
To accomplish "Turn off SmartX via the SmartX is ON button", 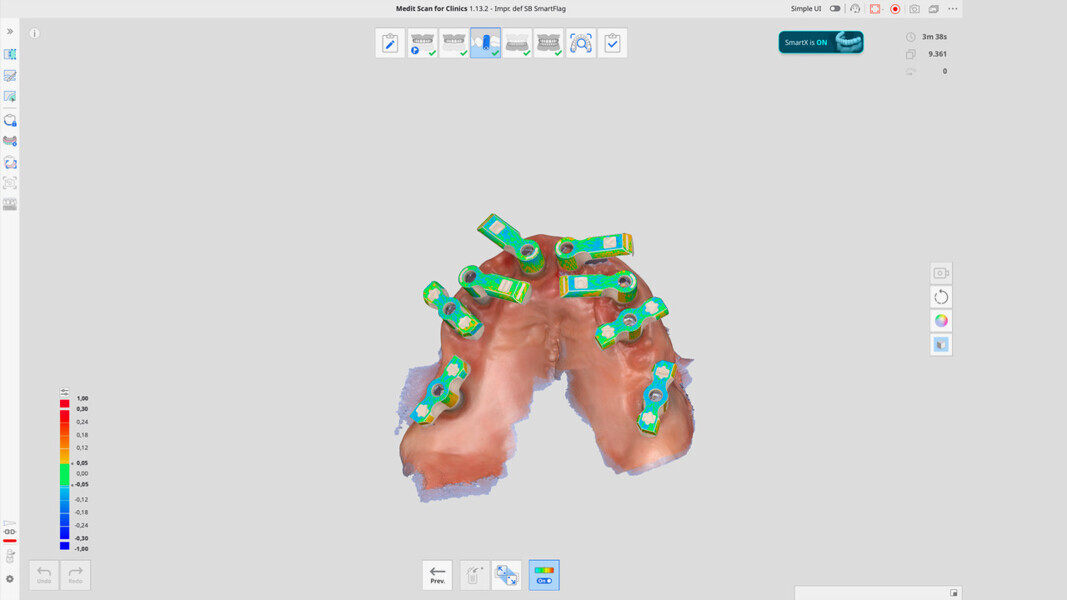I will click(x=820, y=43).
